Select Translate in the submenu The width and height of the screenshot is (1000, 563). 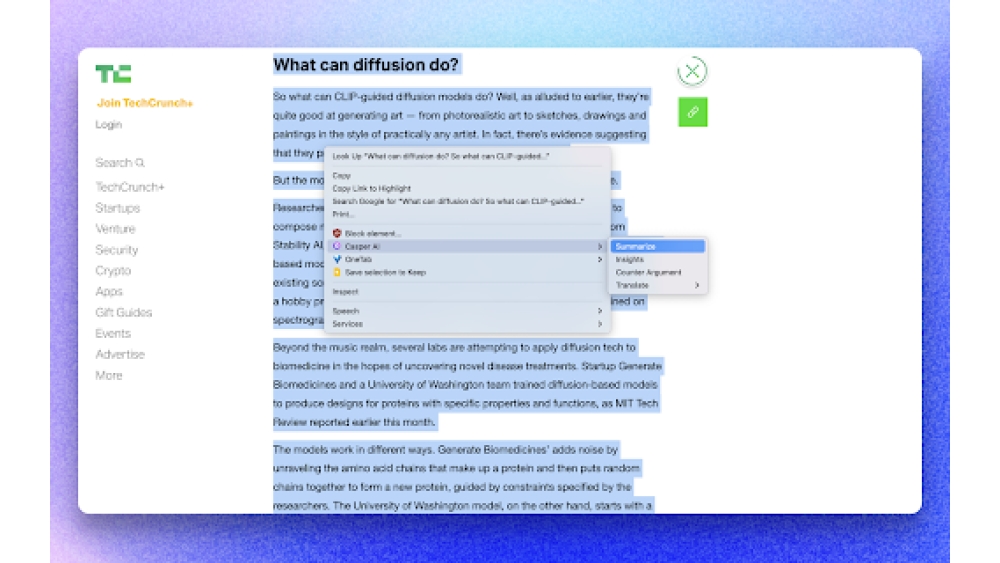658,285
